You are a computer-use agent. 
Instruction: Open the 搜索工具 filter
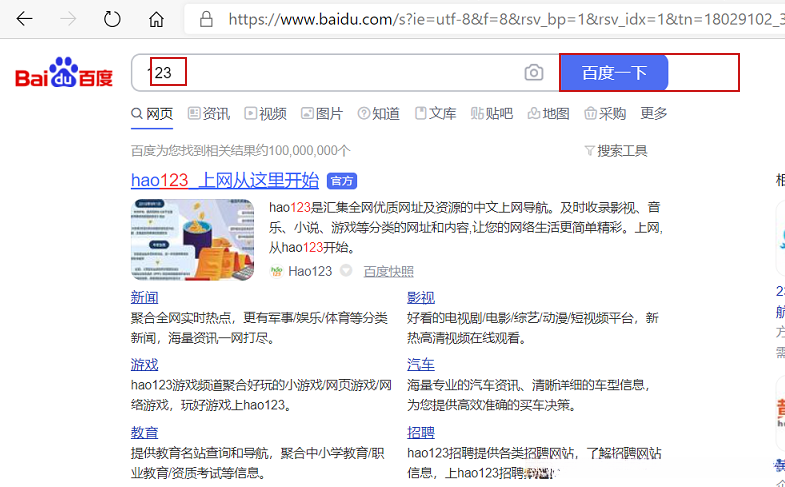point(616,151)
